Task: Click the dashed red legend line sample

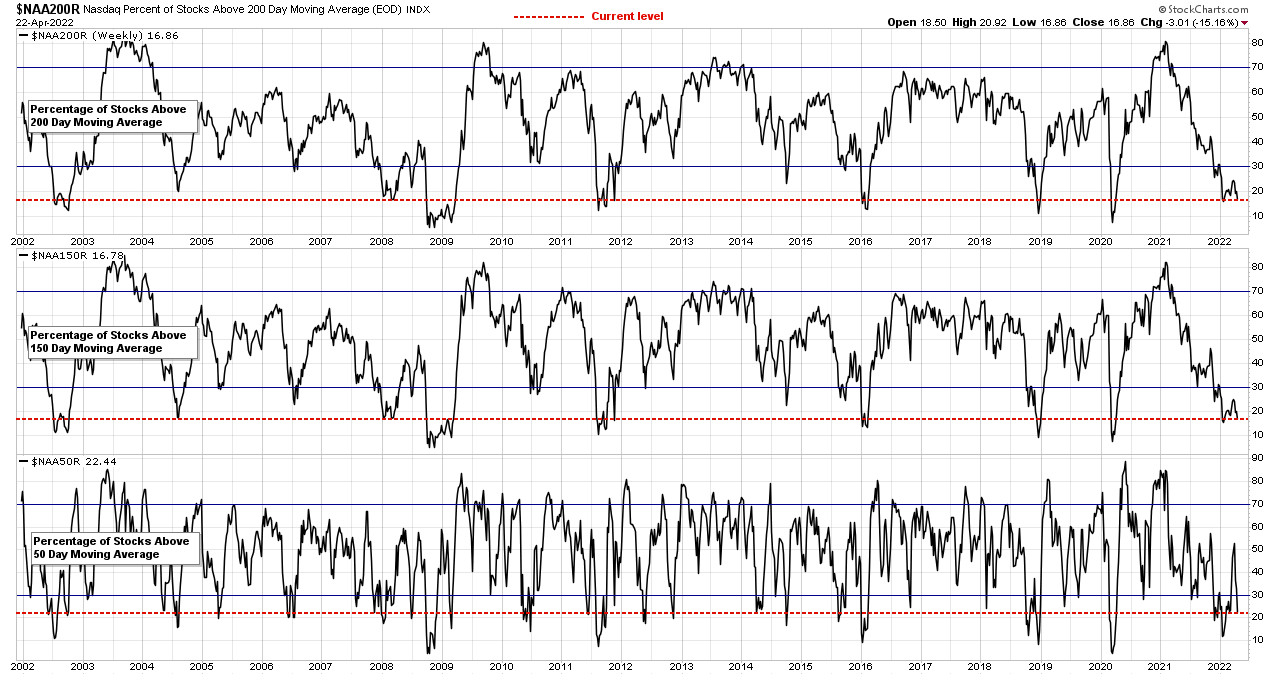Action: coord(548,17)
